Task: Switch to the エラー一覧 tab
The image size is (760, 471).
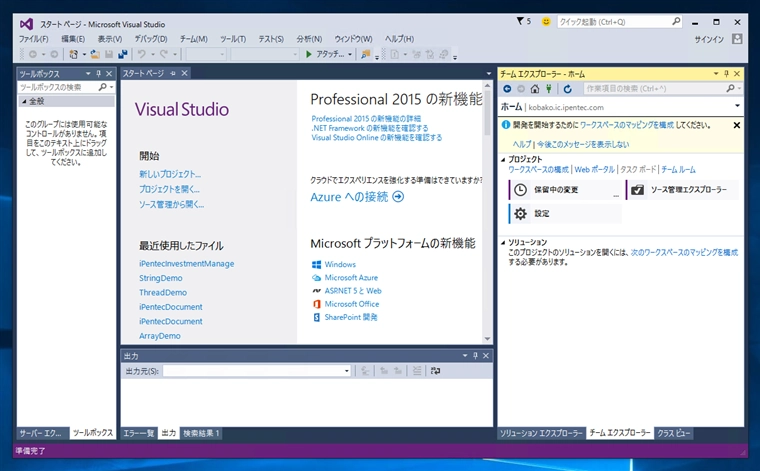Action: point(139,433)
